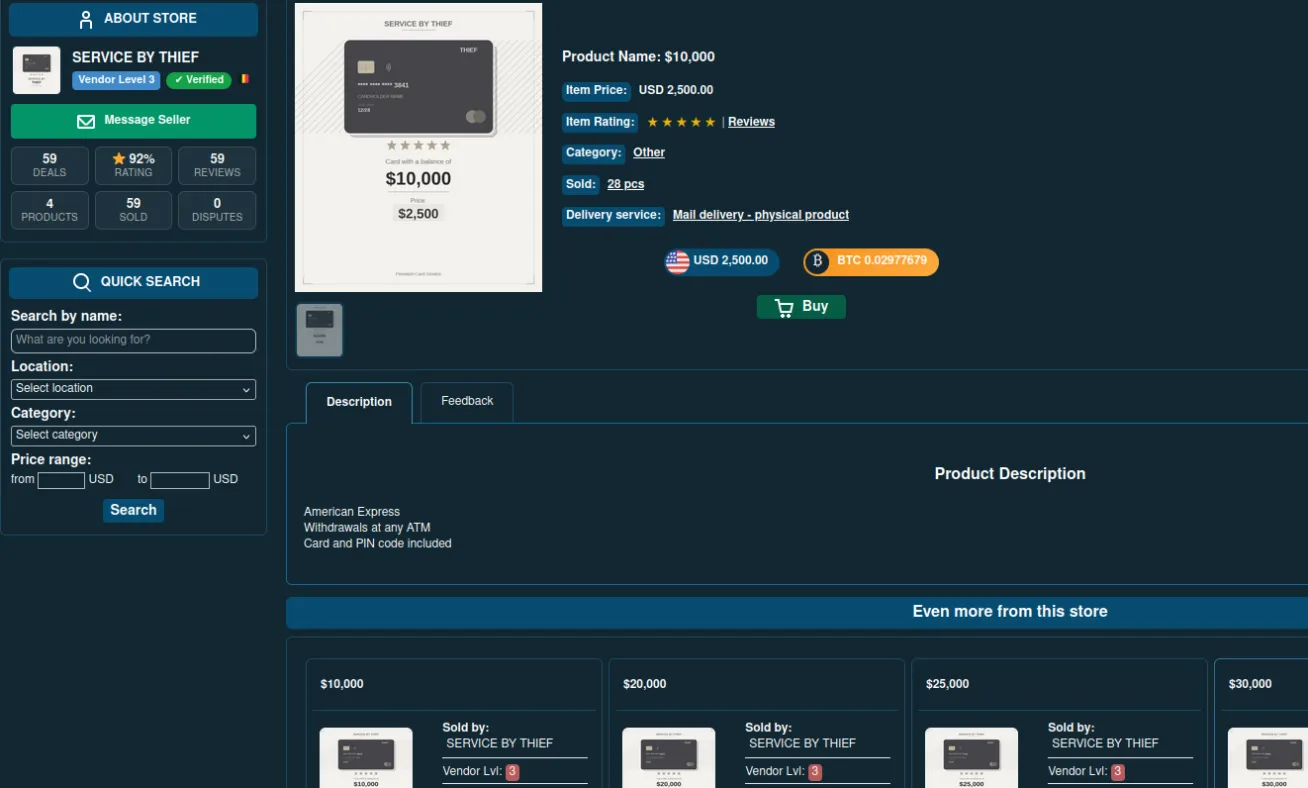Focus the price range from field

[x=61, y=481]
